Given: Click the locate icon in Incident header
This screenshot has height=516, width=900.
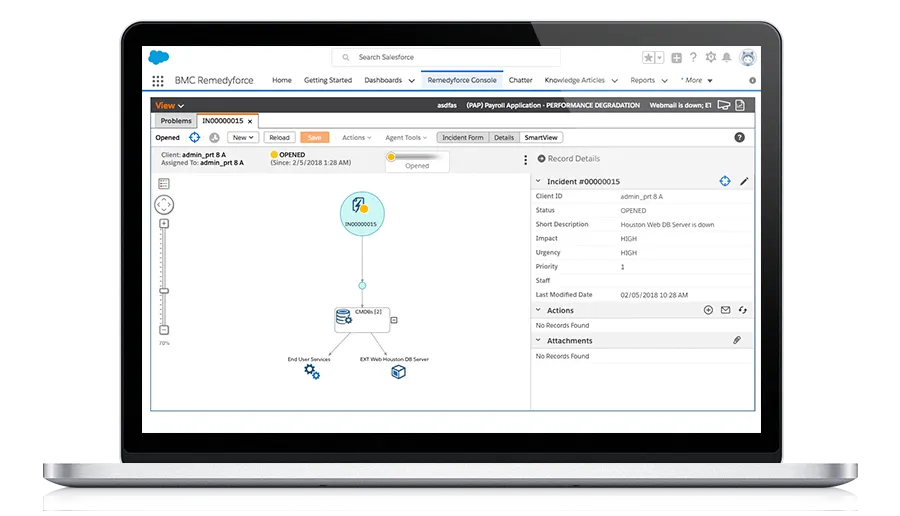Looking at the screenshot, I should 725,181.
